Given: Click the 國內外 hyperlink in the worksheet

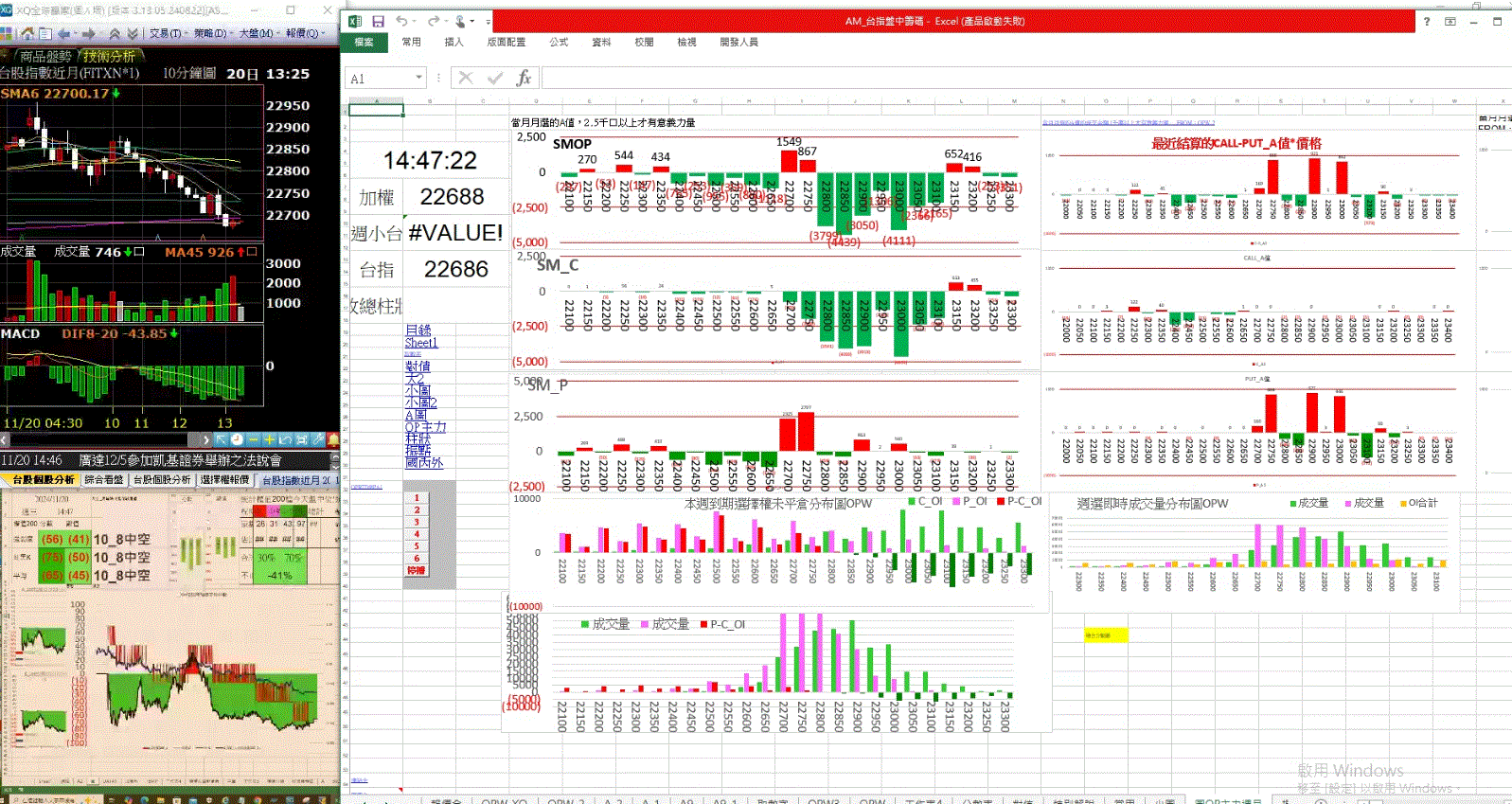Looking at the screenshot, I should click(x=424, y=462).
